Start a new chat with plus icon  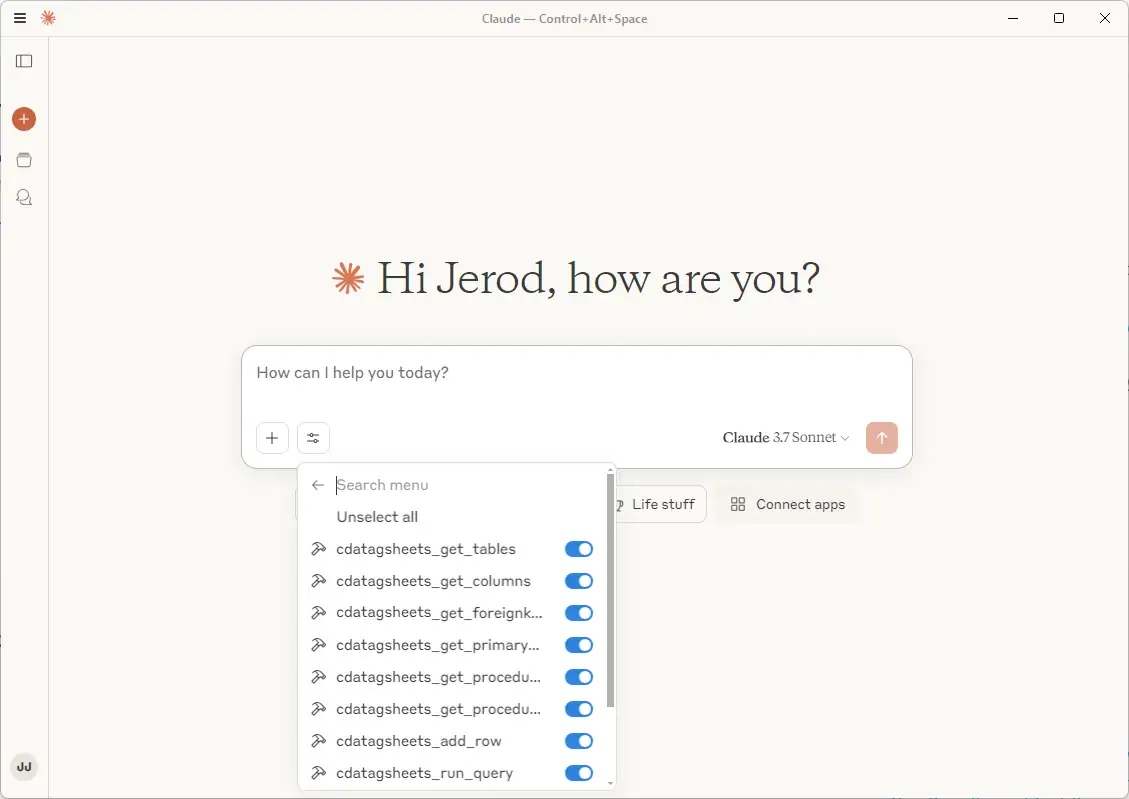24,119
